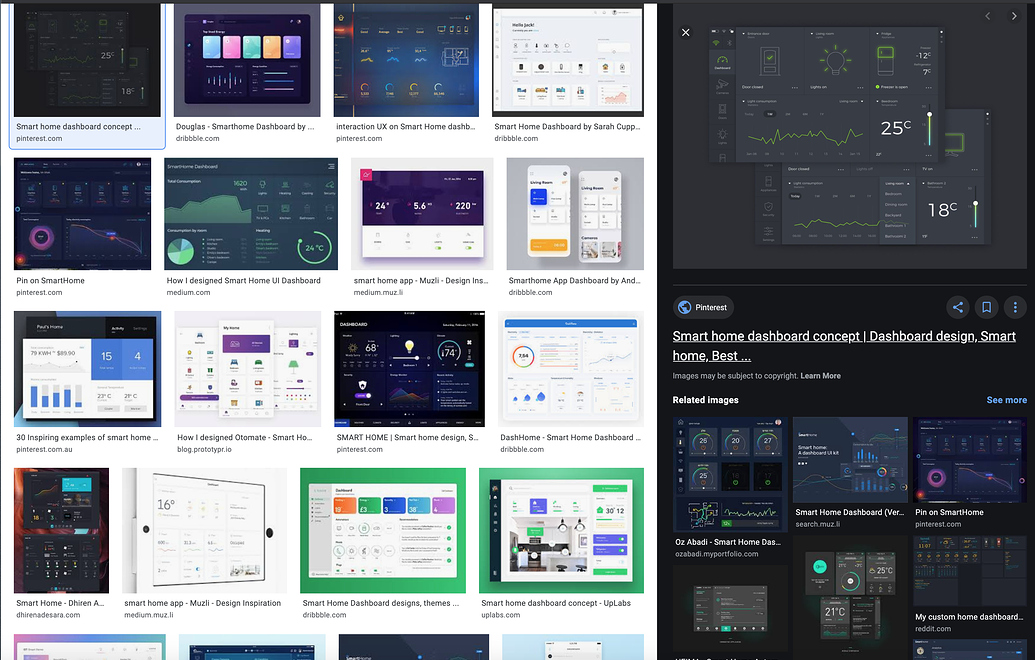Close the image preview panel
The height and width of the screenshot is (660, 1035).
pyautogui.click(x=685, y=32)
